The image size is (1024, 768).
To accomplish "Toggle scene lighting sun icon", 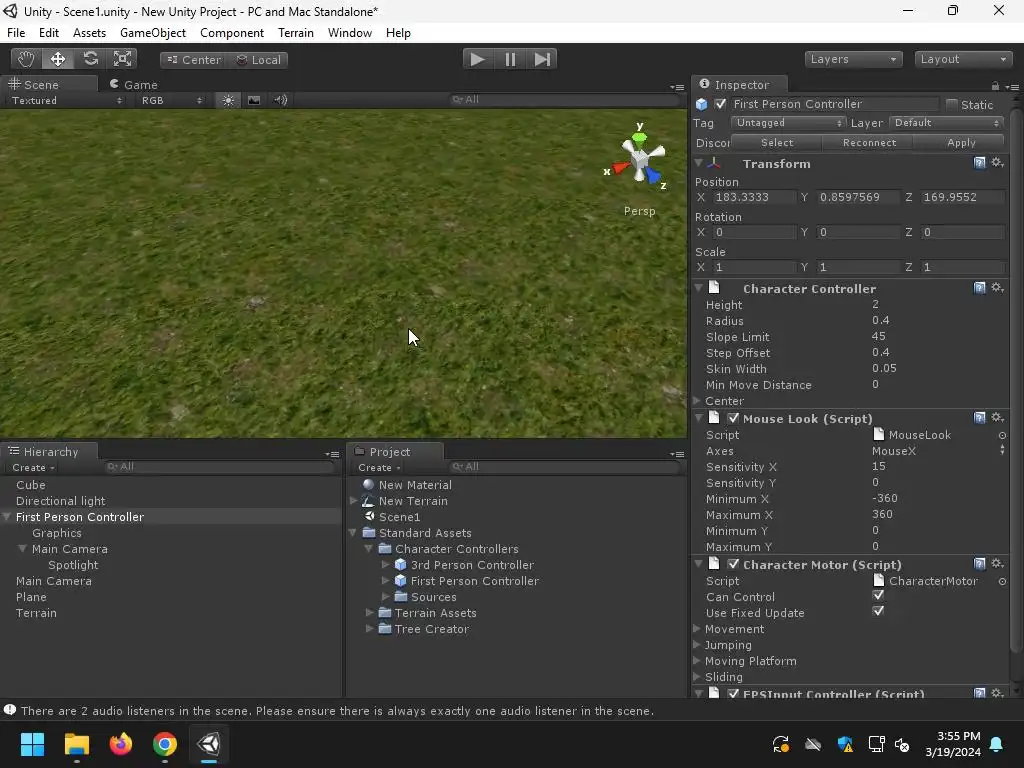I will point(228,100).
